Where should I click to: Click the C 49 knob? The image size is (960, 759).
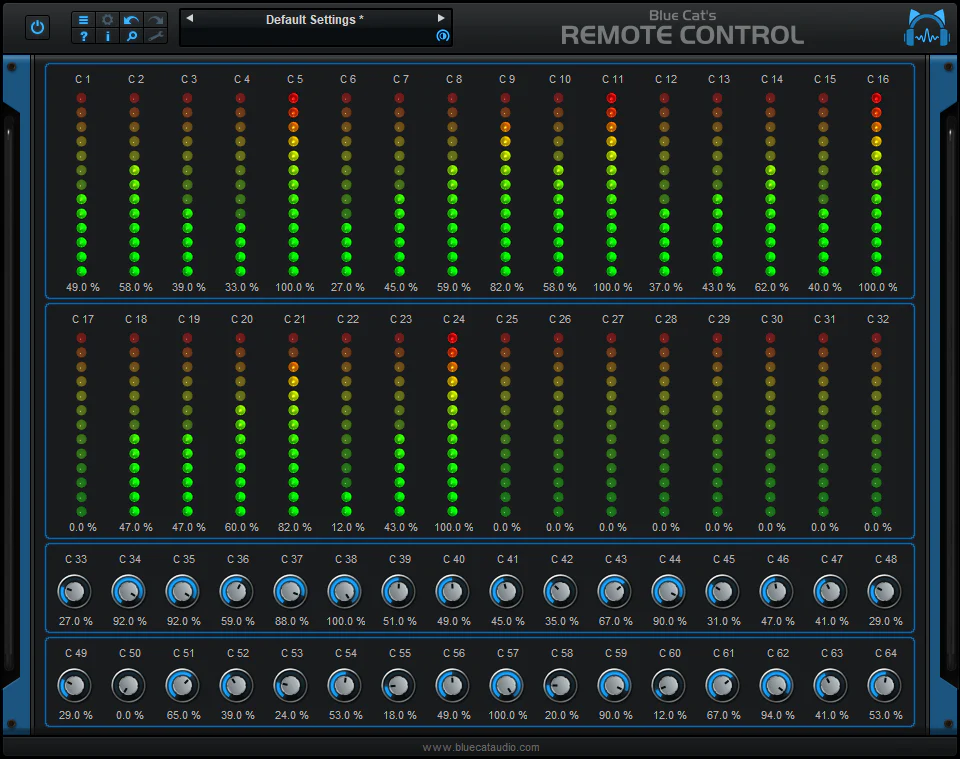[75, 686]
